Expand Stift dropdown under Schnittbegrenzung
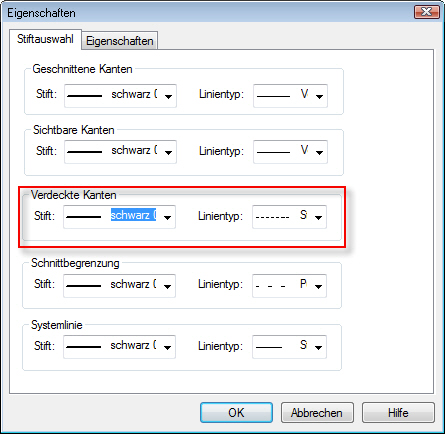The width and height of the screenshot is (445, 434). tap(119, 286)
